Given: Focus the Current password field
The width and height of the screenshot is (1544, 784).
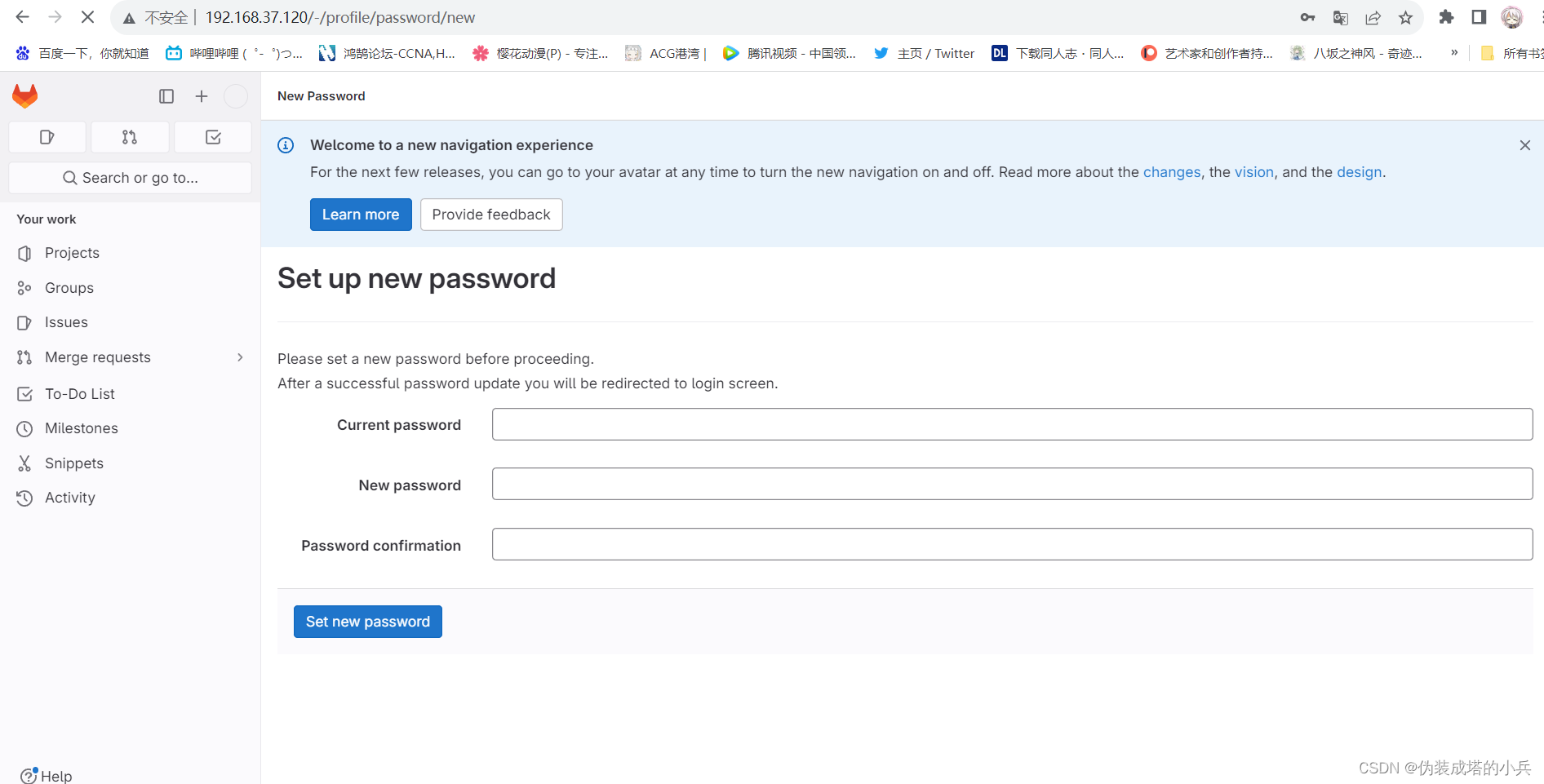Looking at the screenshot, I should pos(1012,424).
